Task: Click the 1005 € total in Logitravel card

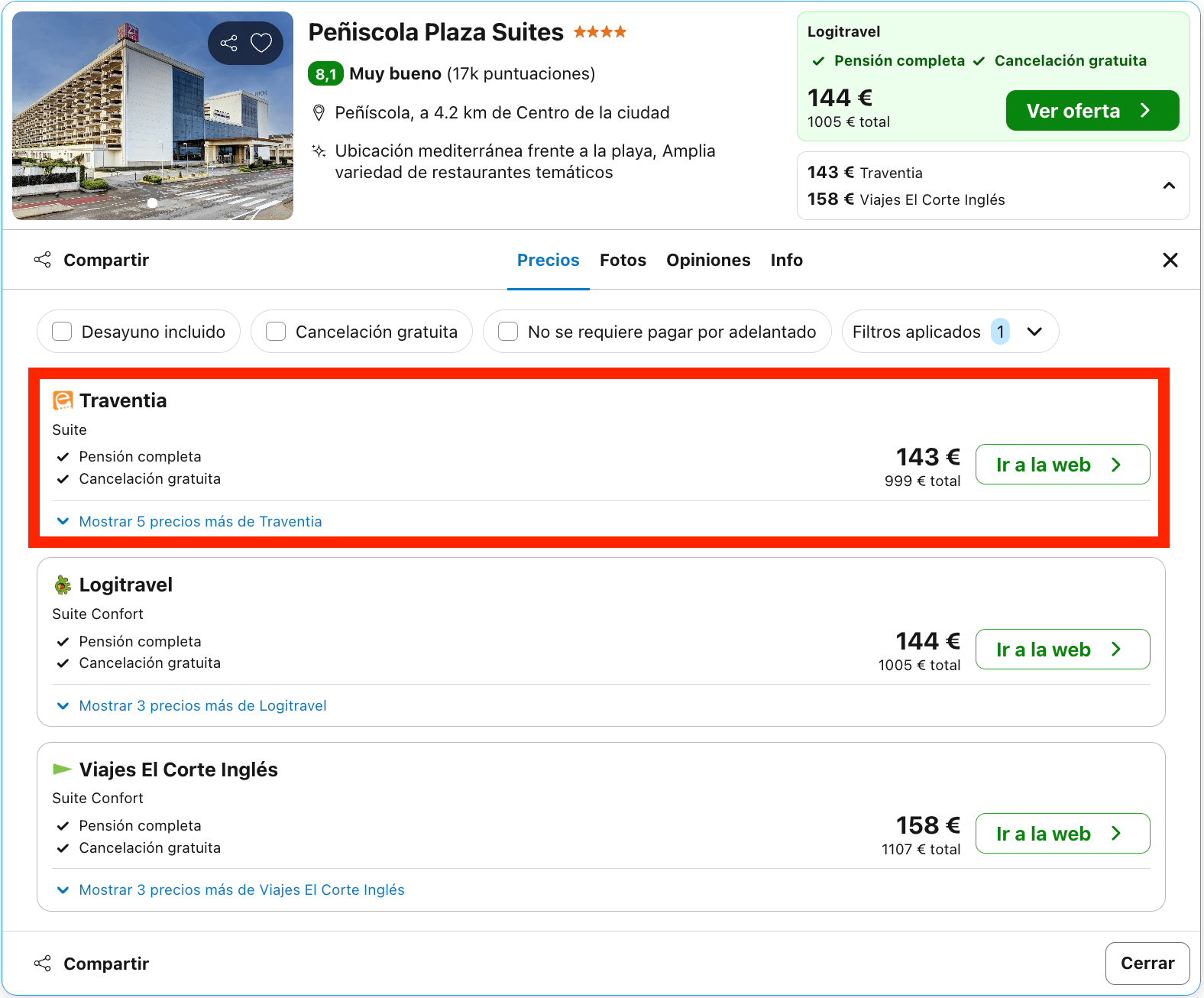Action: pyautogui.click(x=919, y=665)
